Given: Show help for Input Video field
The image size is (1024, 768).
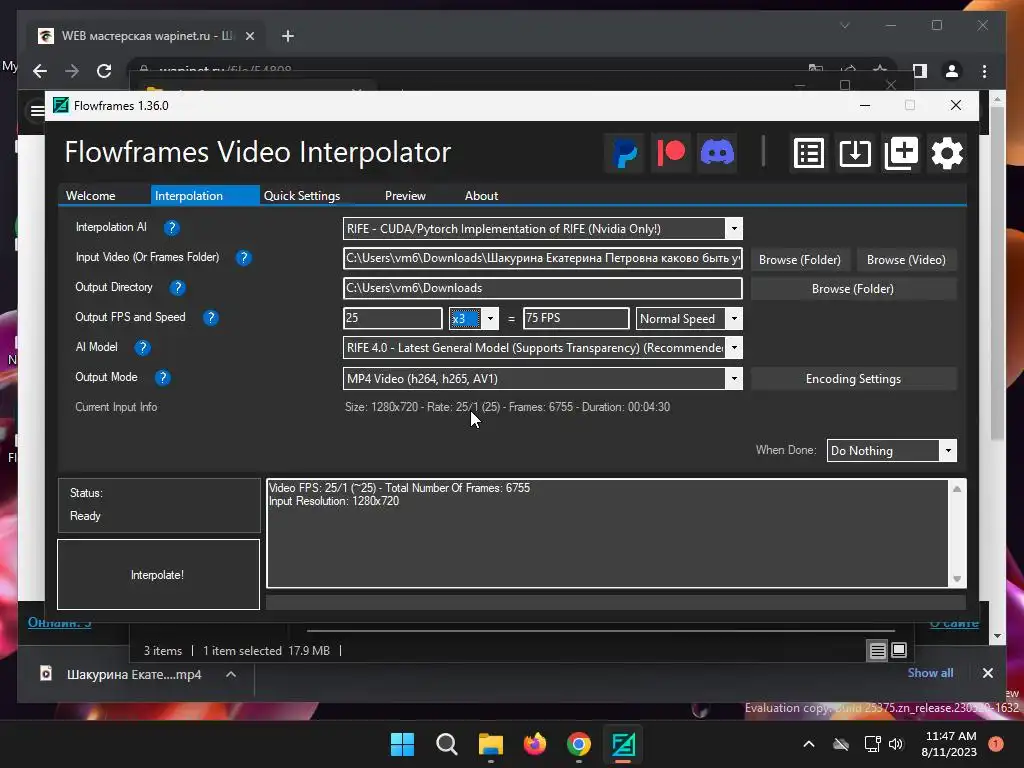Looking at the screenshot, I should pyautogui.click(x=244, y=258).
